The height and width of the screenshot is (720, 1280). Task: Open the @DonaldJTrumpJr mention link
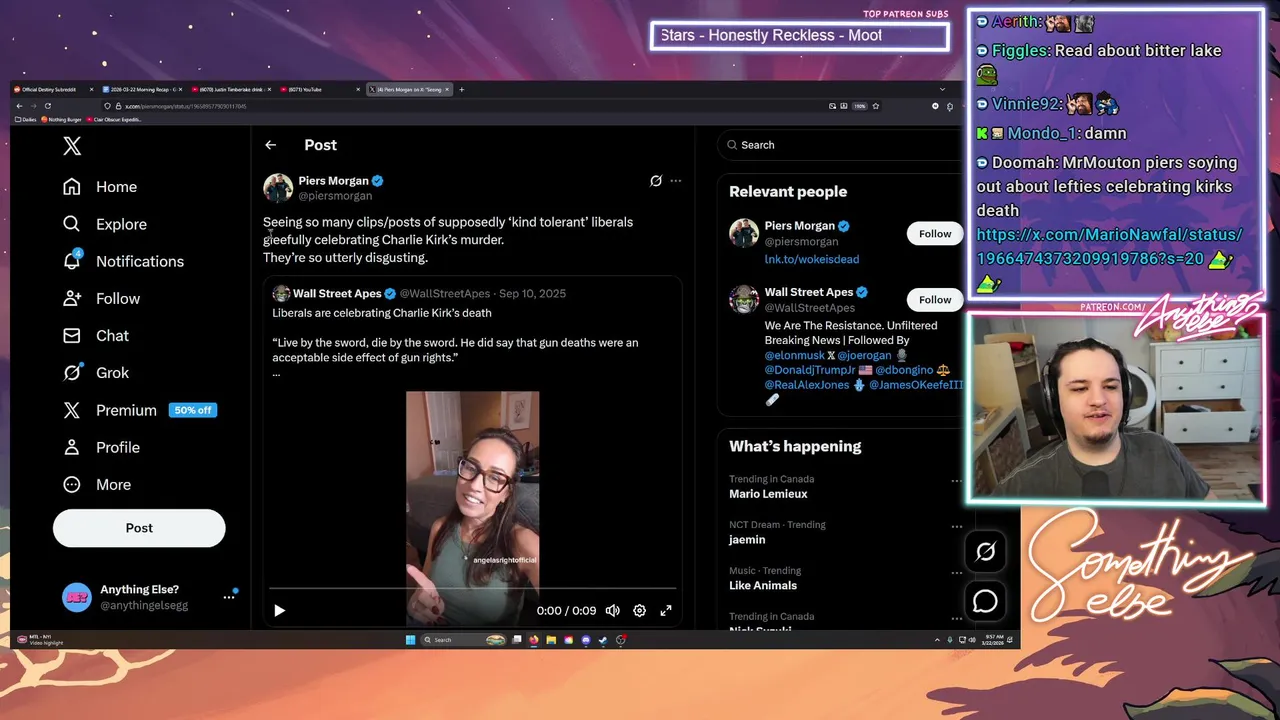[x=811, y=370]
